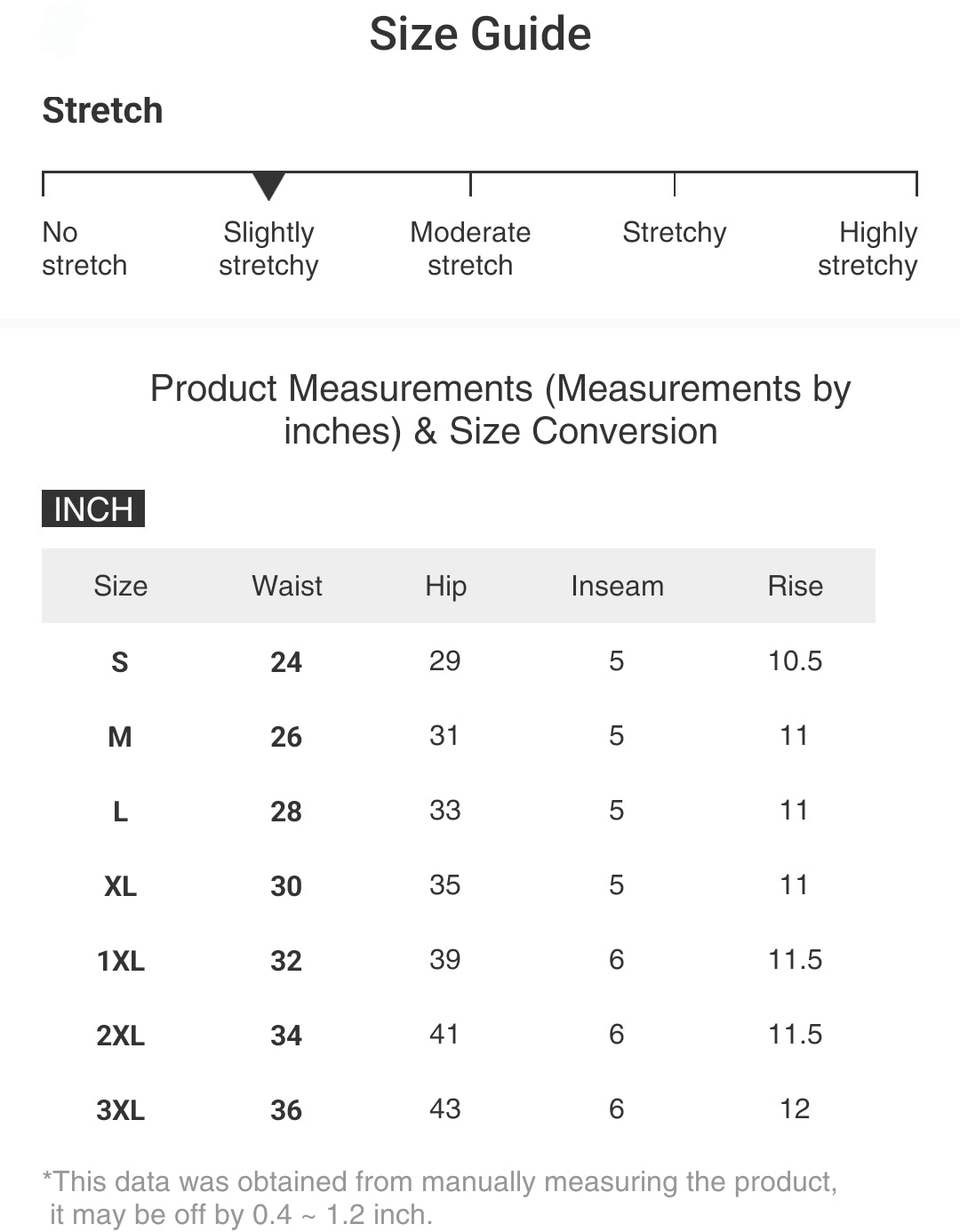Select the 'Highly stretchy' scale label
Screen dimensions: 960x1232
click(x=868, y=249)
